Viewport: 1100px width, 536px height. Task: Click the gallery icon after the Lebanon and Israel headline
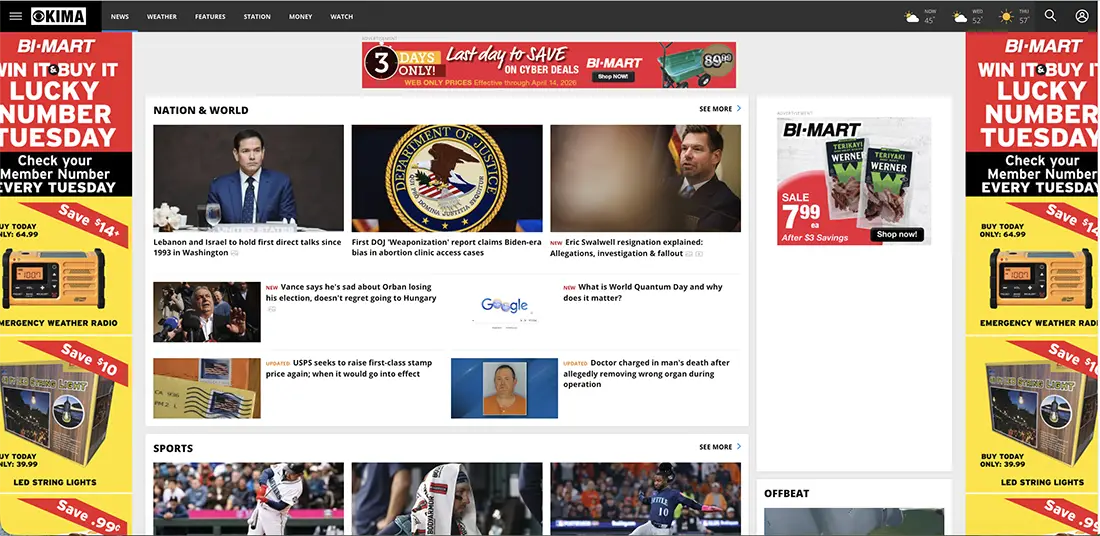coord(234,253)
